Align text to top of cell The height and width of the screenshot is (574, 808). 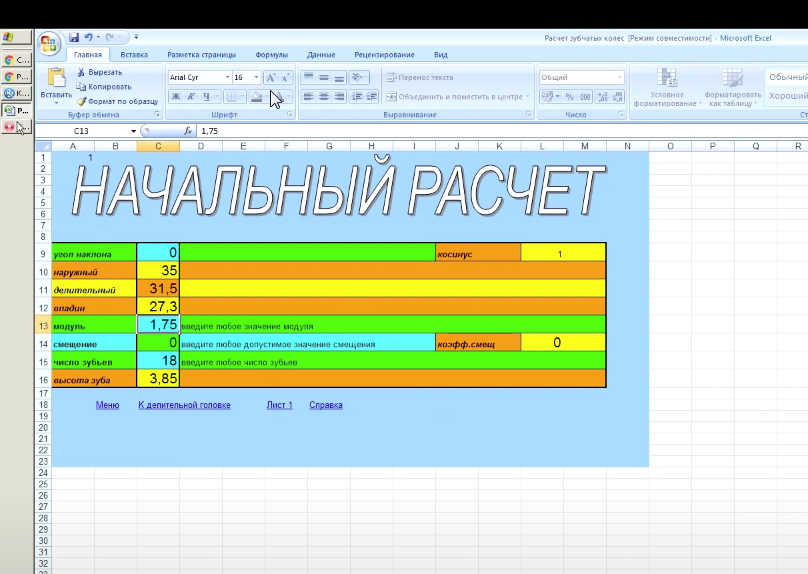tap(308, 78)
